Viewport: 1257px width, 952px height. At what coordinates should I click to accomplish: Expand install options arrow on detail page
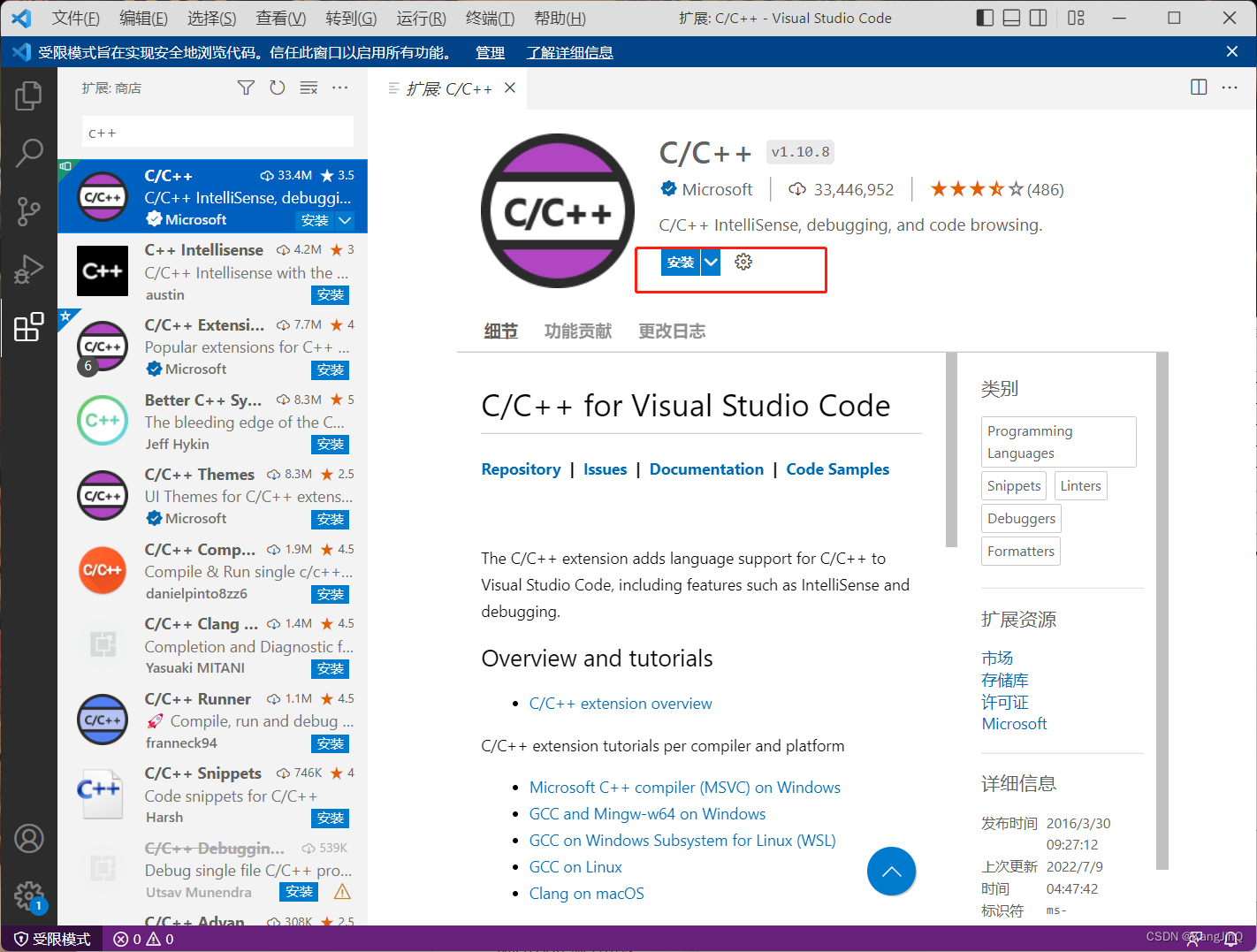pos(711,263)
